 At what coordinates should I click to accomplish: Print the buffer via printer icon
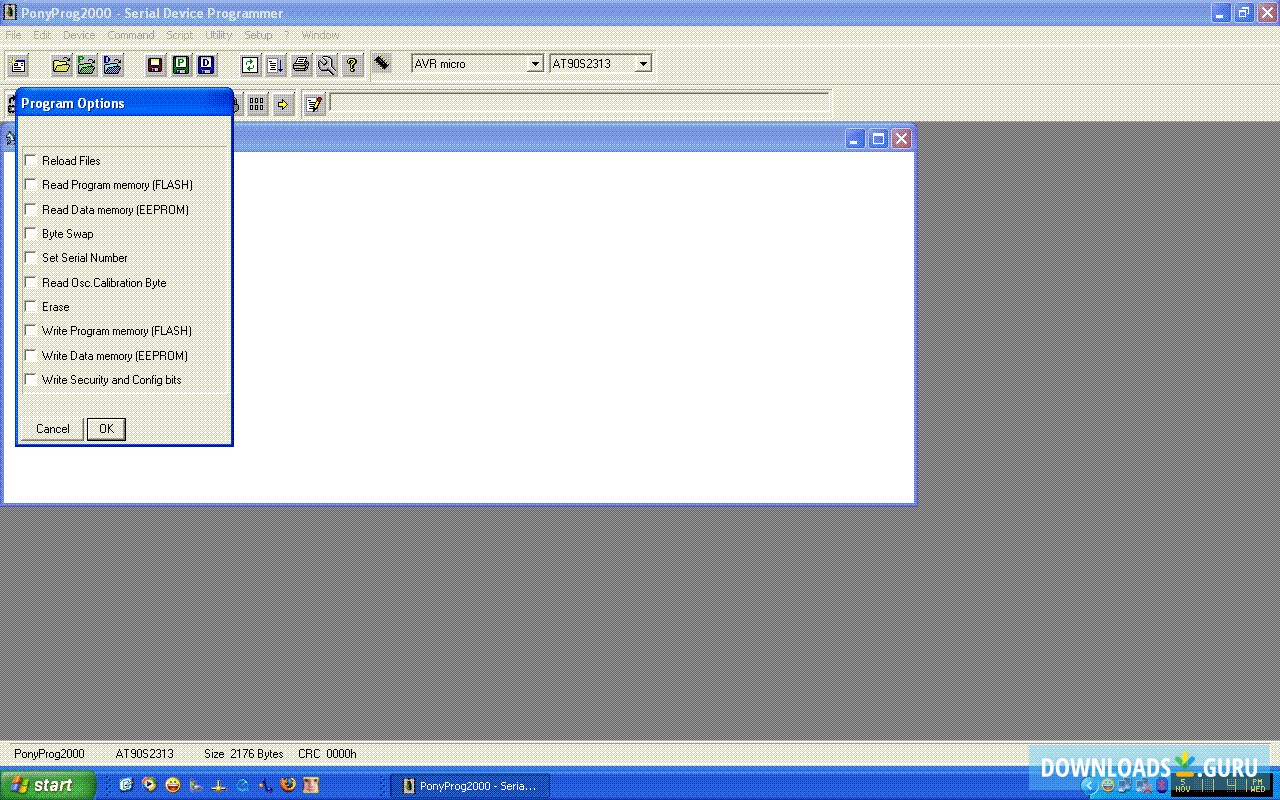click(300, 64)
